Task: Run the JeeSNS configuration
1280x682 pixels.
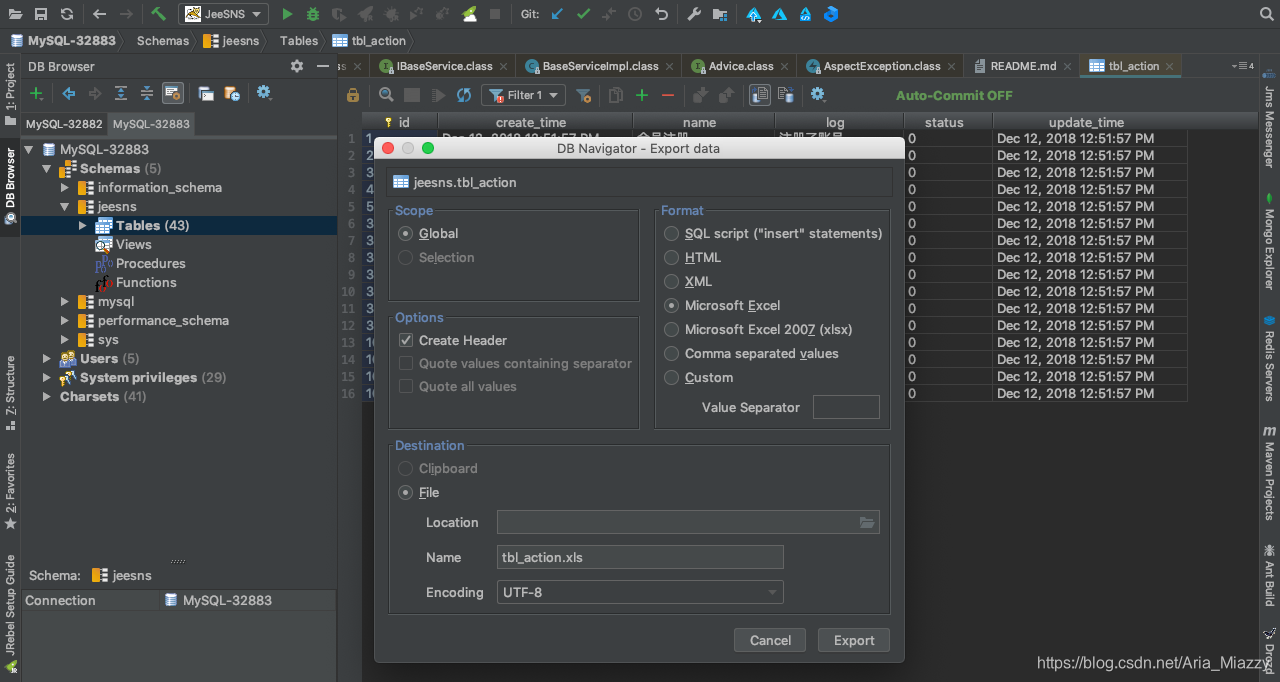Action: (x=287, y=14)
